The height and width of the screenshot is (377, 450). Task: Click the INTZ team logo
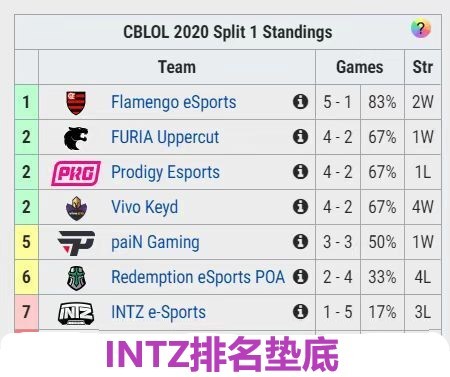click(x=76, y=313)
